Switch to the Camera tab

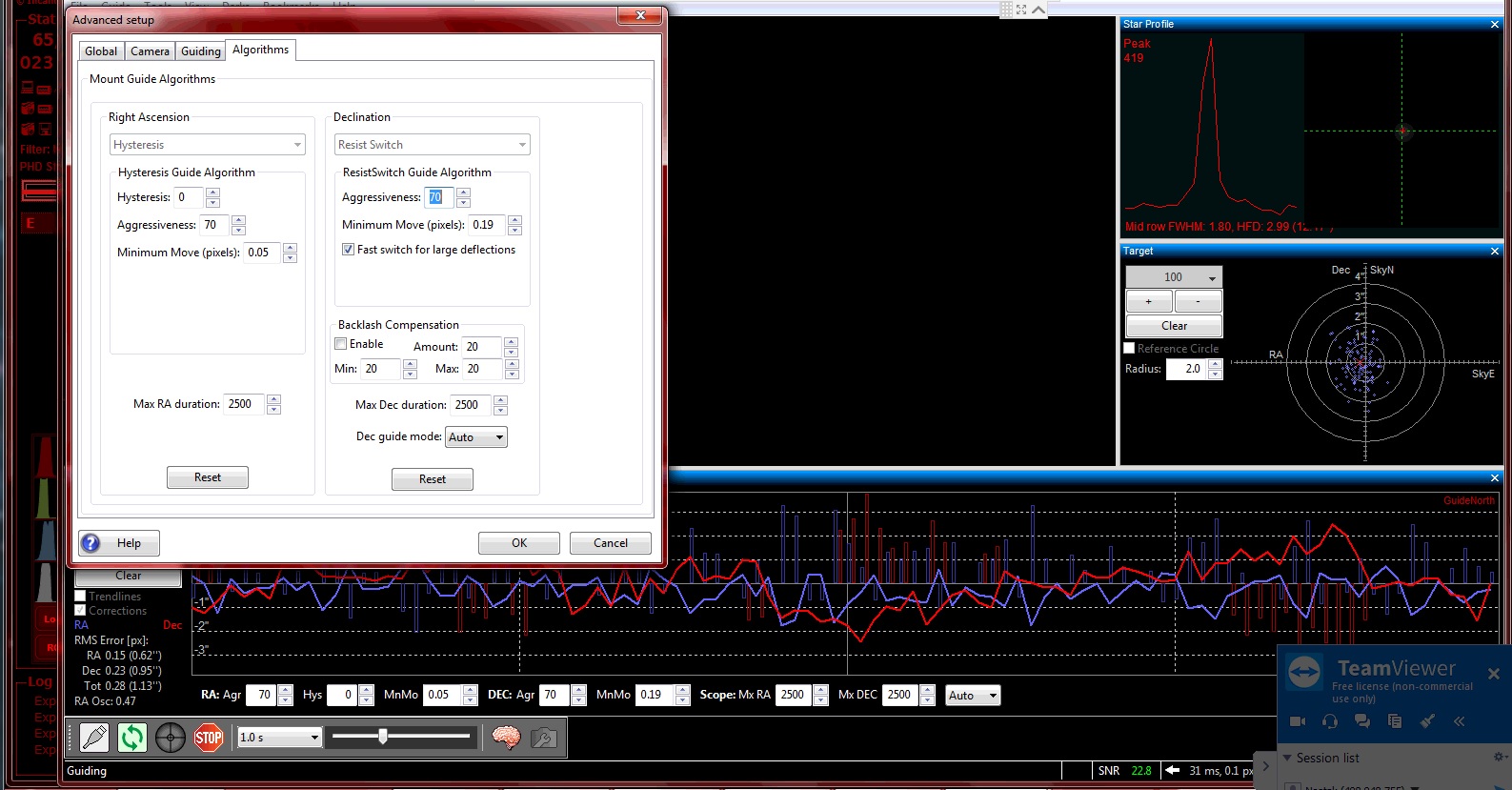coord(150,51)
